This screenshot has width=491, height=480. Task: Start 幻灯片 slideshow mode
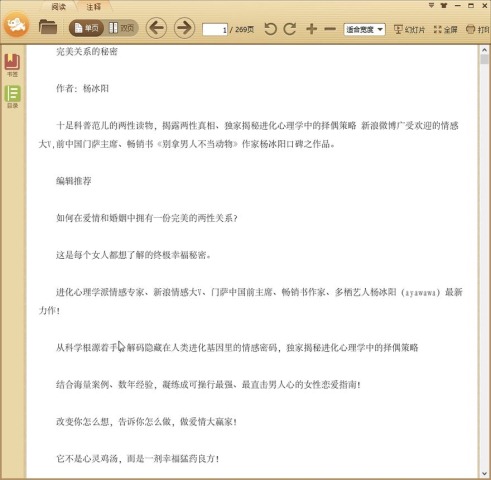tap(410, 30)
